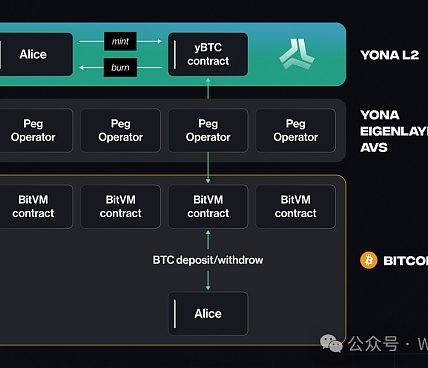The height and width of the screenshot is (368, 428).
Task: Click the YONA L2 heading text
Action: pyautogui.click(x=389, y=55)
